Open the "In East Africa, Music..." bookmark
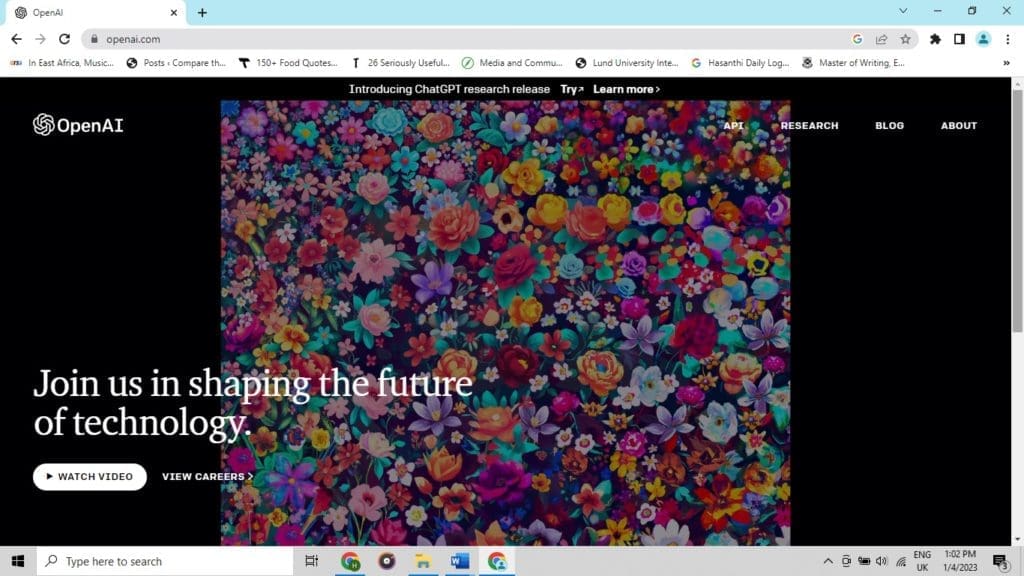This screenshot has width=1024, height=576. [62, 63]
